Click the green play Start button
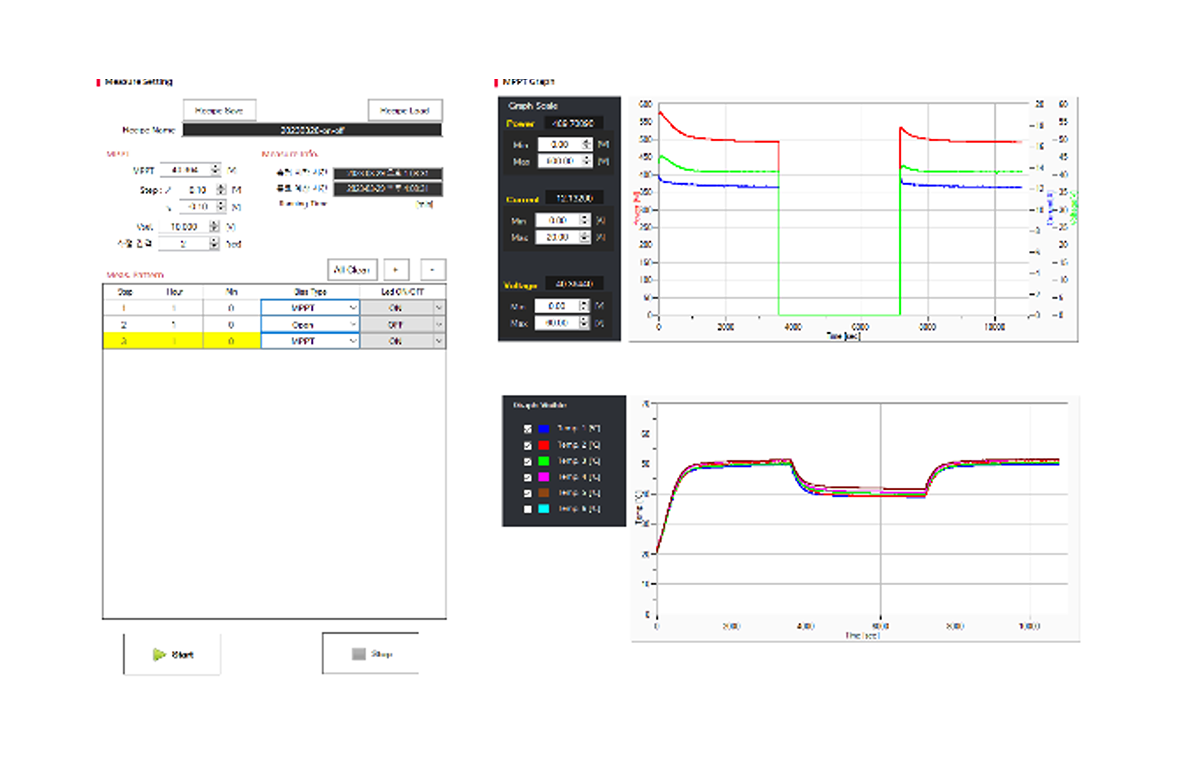The image size is (1200, 766). coord(172,655)
